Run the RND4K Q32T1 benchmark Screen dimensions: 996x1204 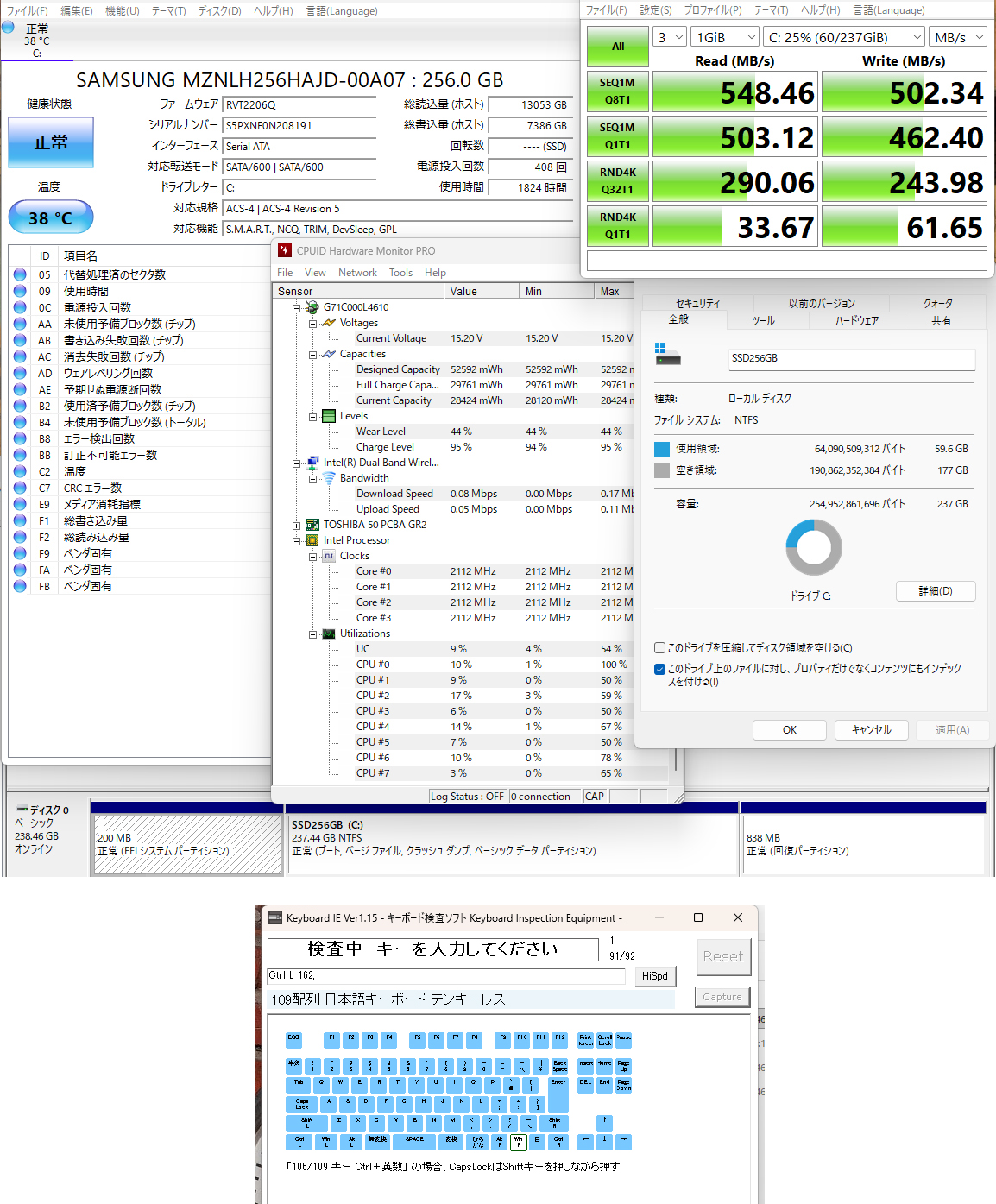[617, 181]
